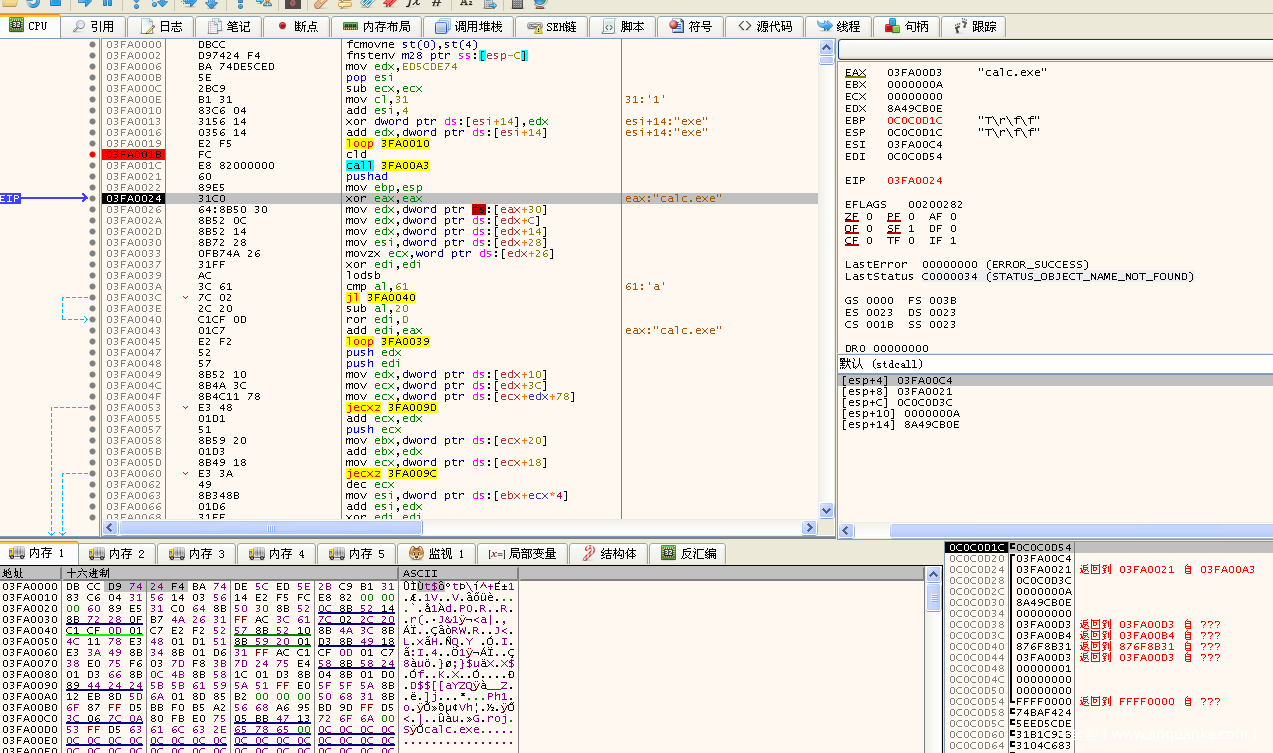Viewport: 1273px width, 753px height.
Task: Collapse the fold marker at jl 3FA0040
Action: point(186,297)
